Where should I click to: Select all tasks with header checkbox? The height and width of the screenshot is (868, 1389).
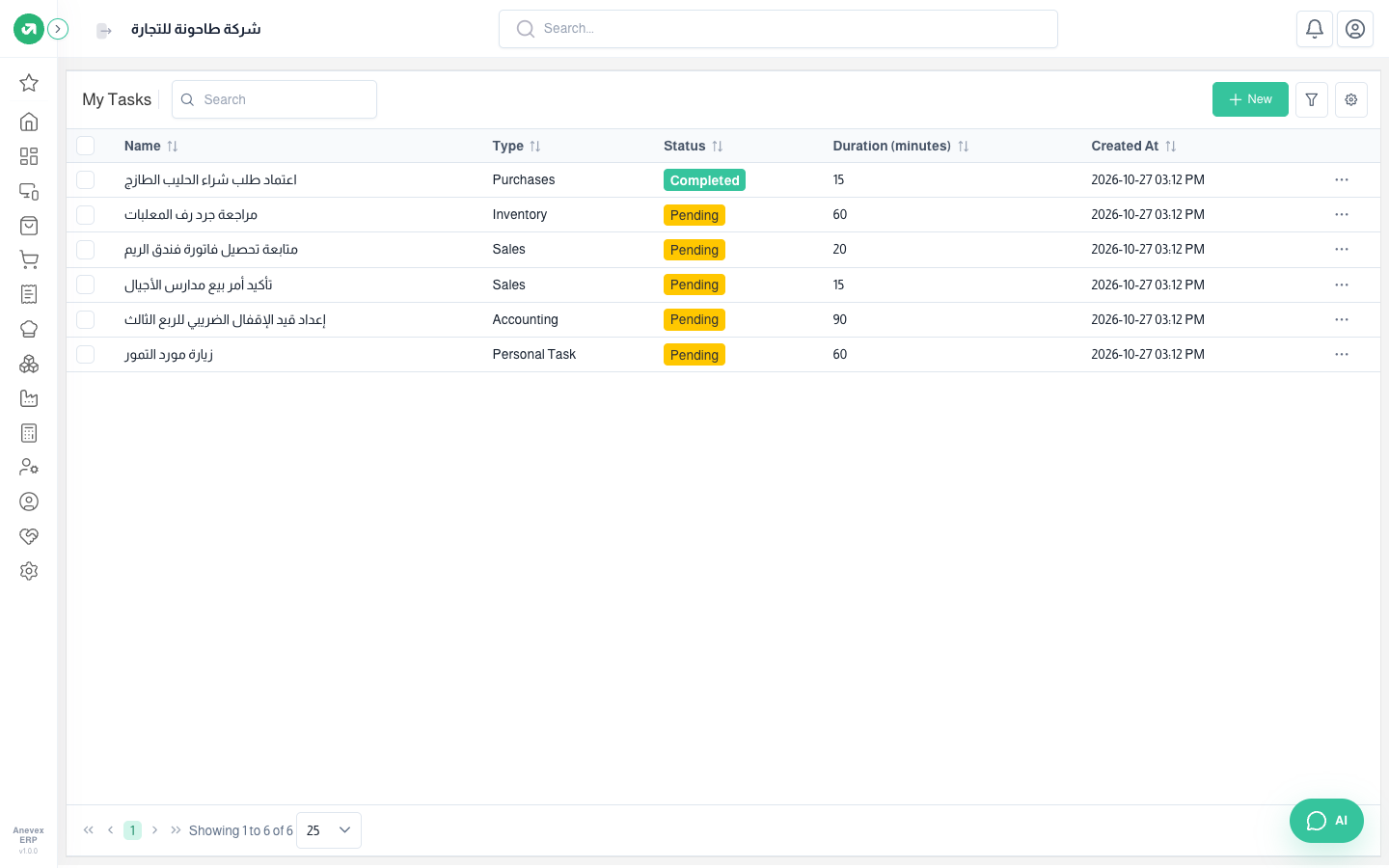86,146
